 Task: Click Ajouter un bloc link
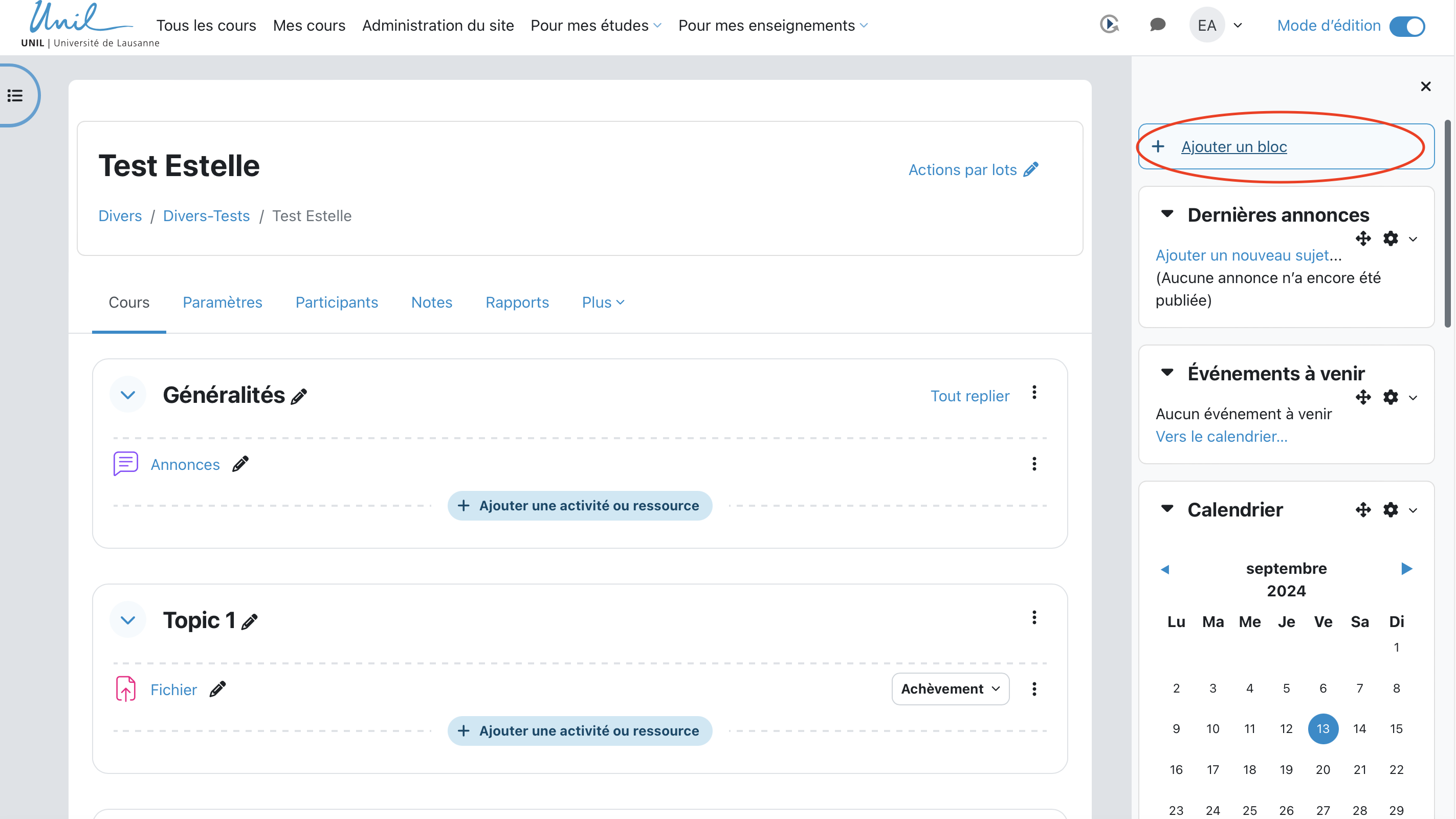click(x=1233, y=146)
